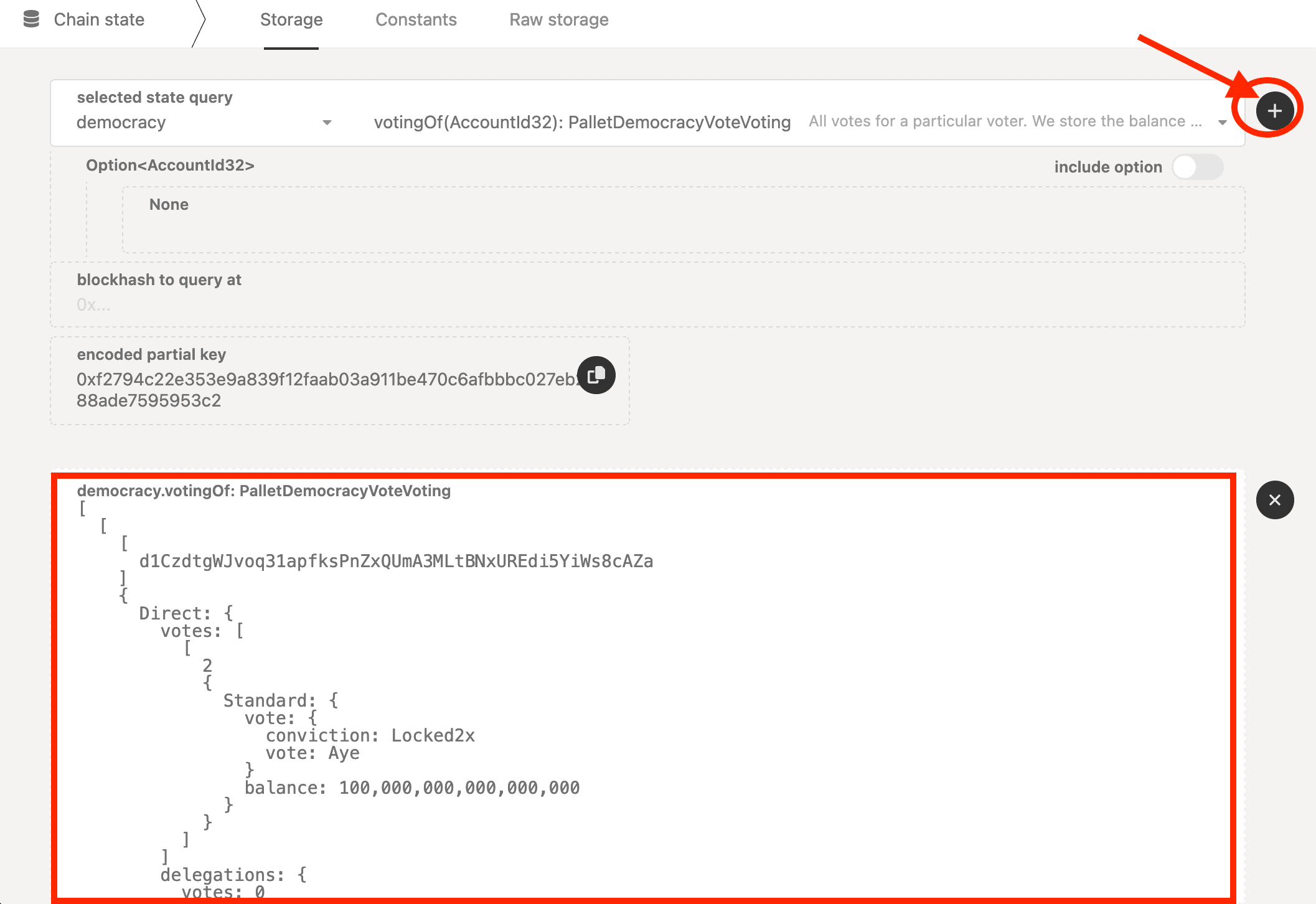The width and height of the screenshot is (1316, 904).
Task: Click the encoded partial key hex value
Action: pyautogui.click(x=327, y=389)
